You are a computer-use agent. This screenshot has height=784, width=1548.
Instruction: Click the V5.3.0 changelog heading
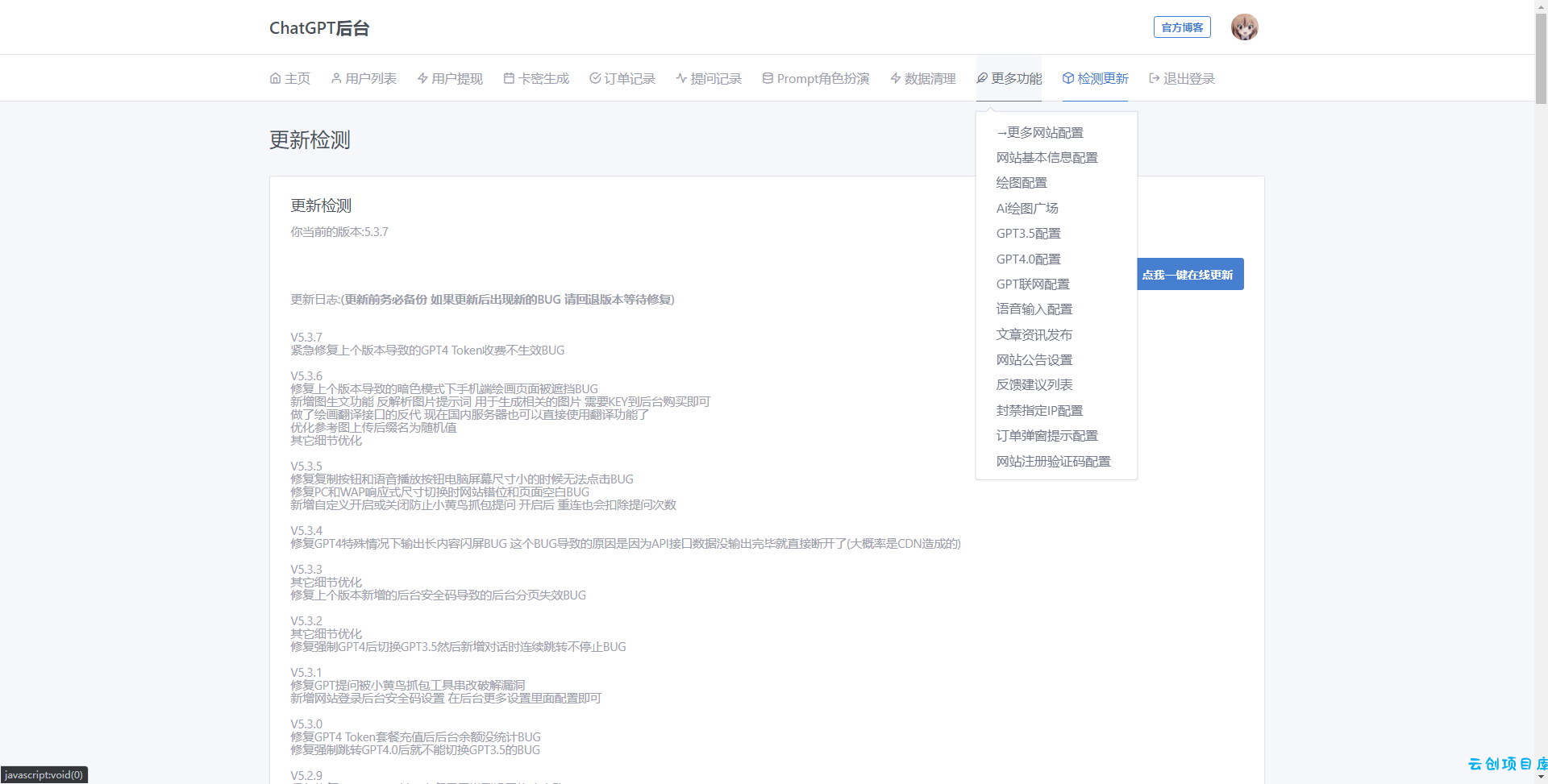(306, 724)
